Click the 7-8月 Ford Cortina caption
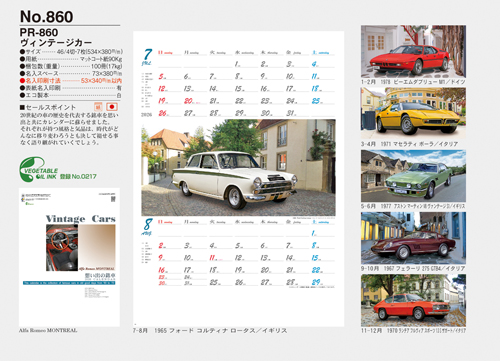Screen dimensions: 500x361 pyautogui.click(x=210, y=331)
